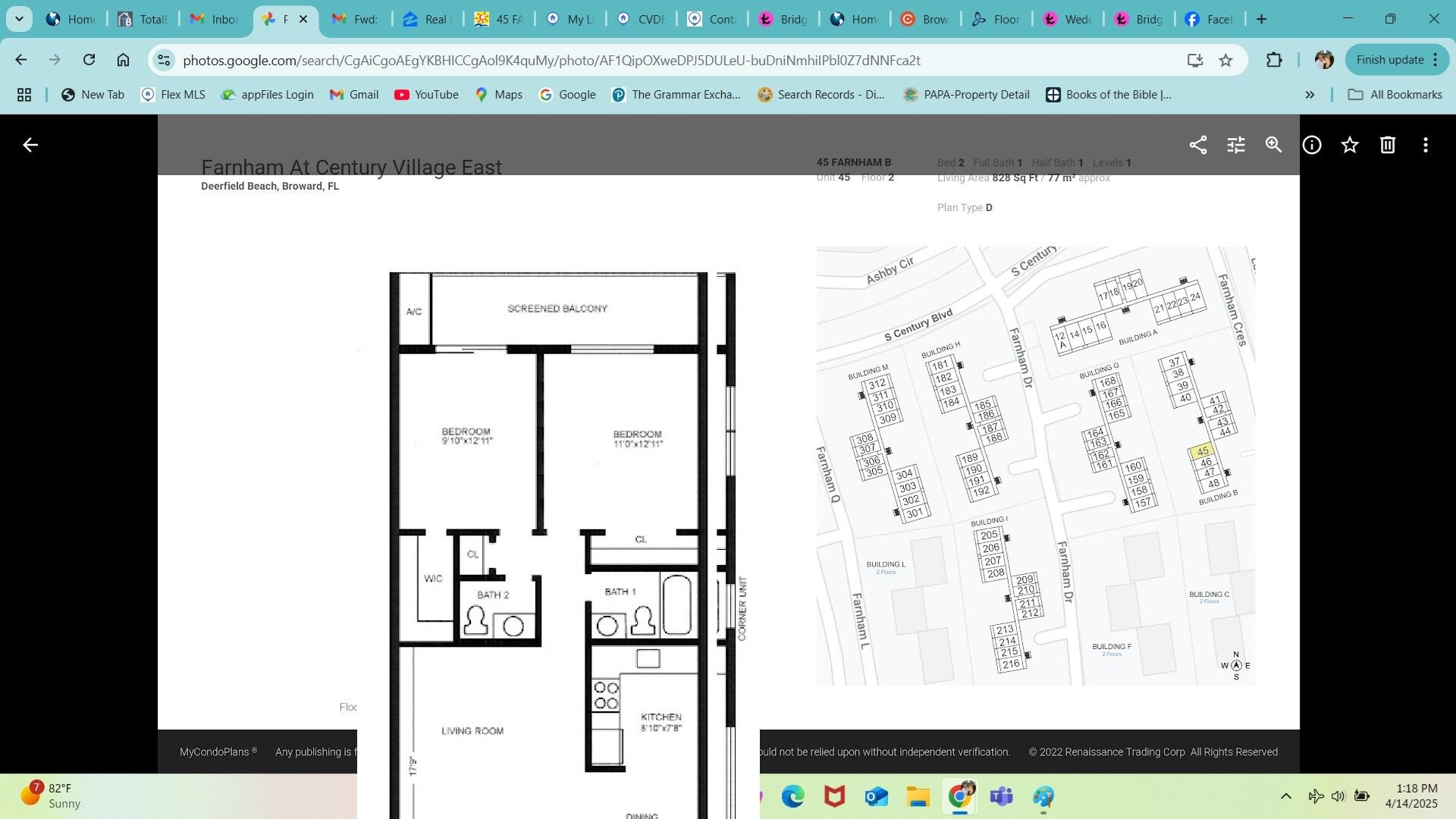
Task: Open Chrome menu three dots
Action: point(1436,60)
